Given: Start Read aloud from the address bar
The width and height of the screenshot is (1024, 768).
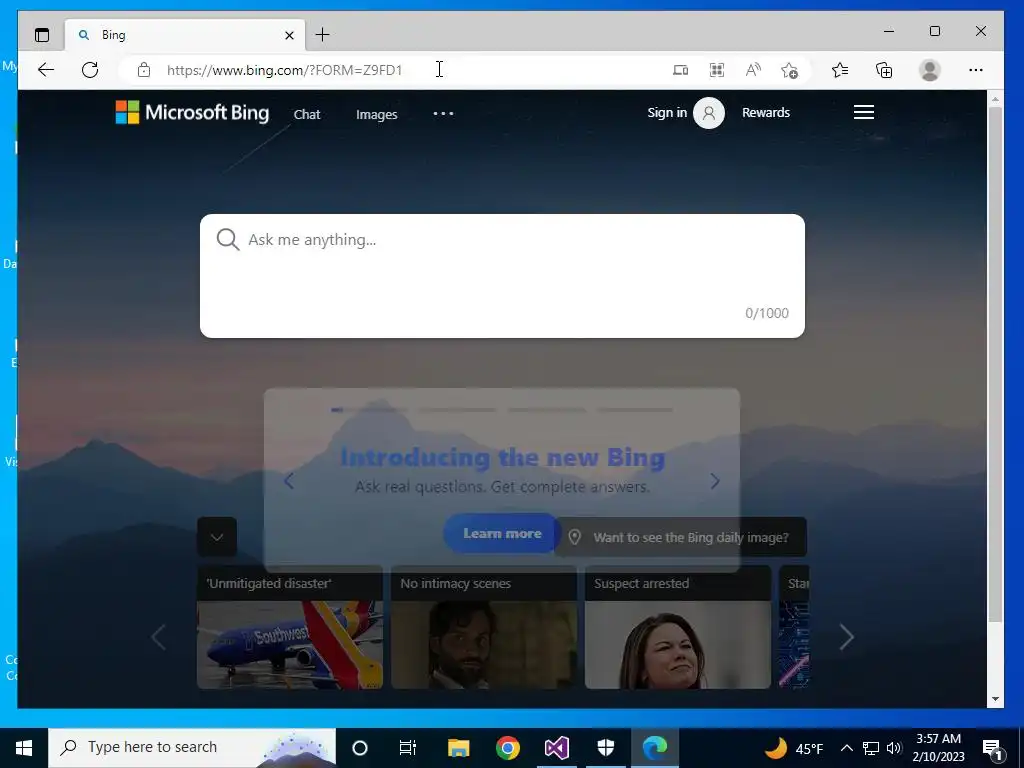Looking at the screenshot, I should click(x=753, y=70).
